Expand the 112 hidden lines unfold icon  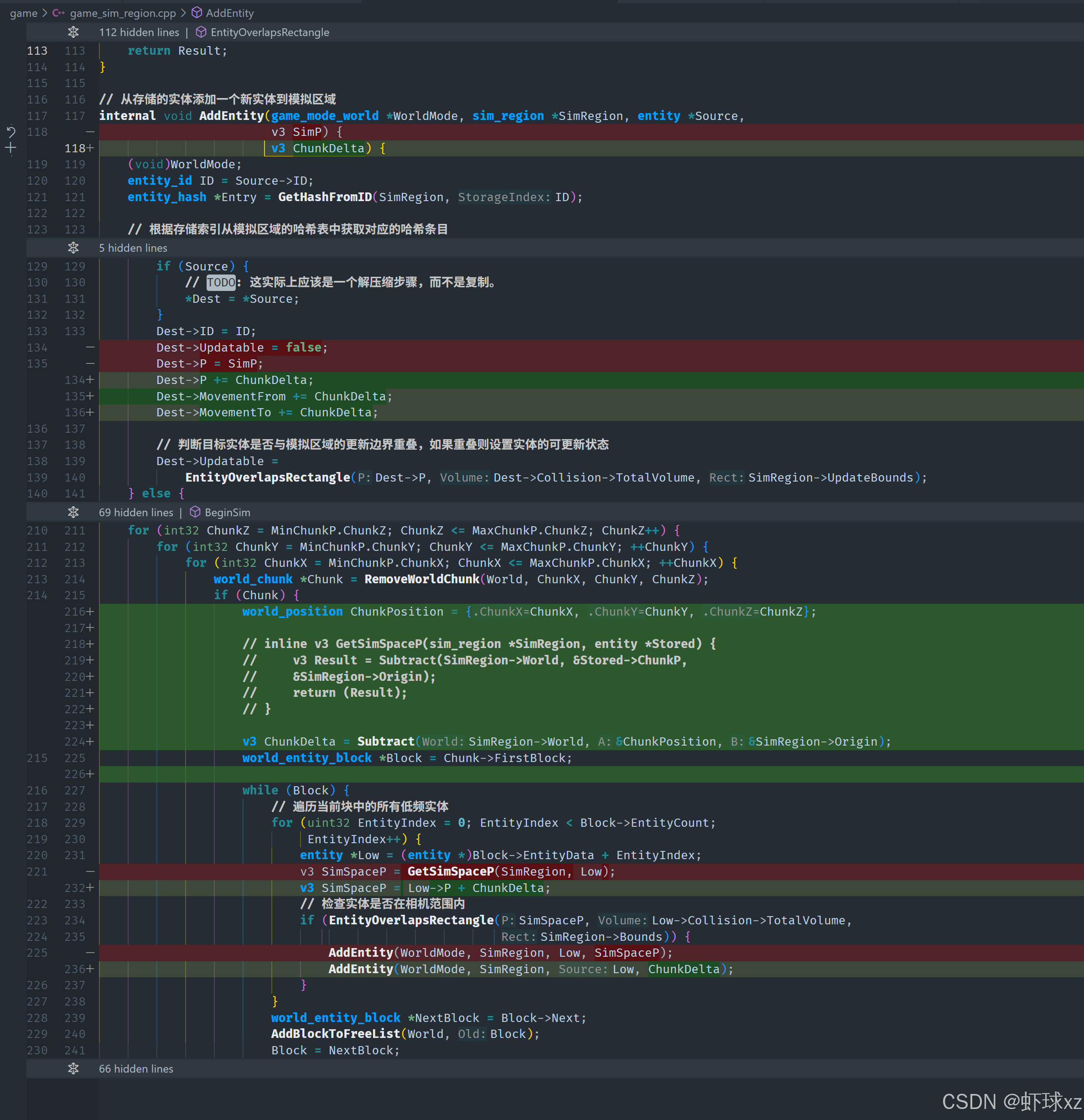click(73, 32)
